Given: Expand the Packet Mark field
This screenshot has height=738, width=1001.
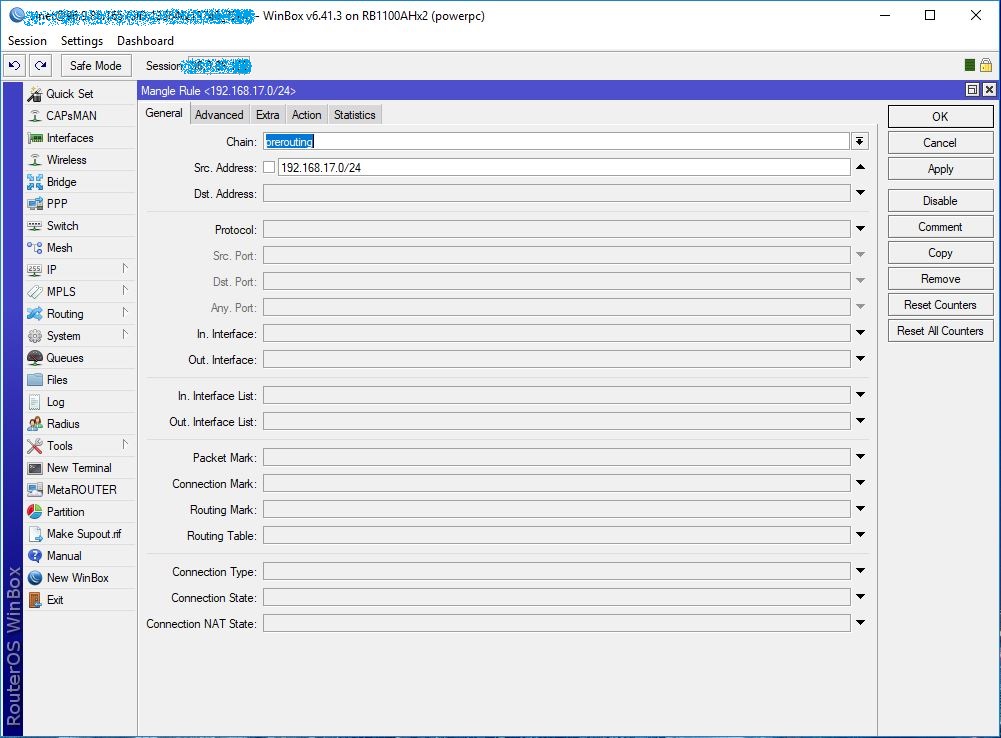Looking at the screenshot, I should click(x=861, y=456).
